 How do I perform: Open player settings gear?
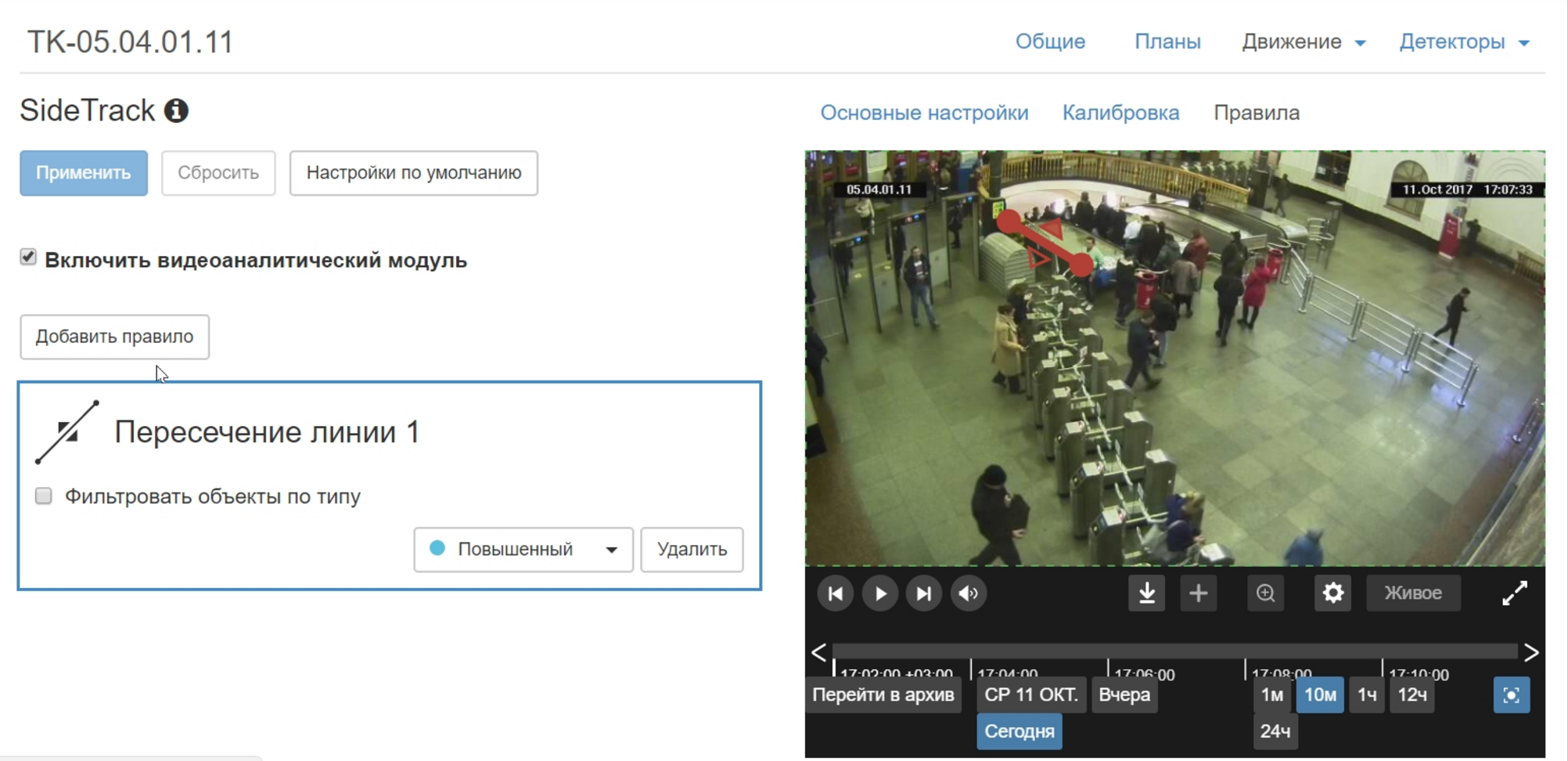click(1333, 593)
